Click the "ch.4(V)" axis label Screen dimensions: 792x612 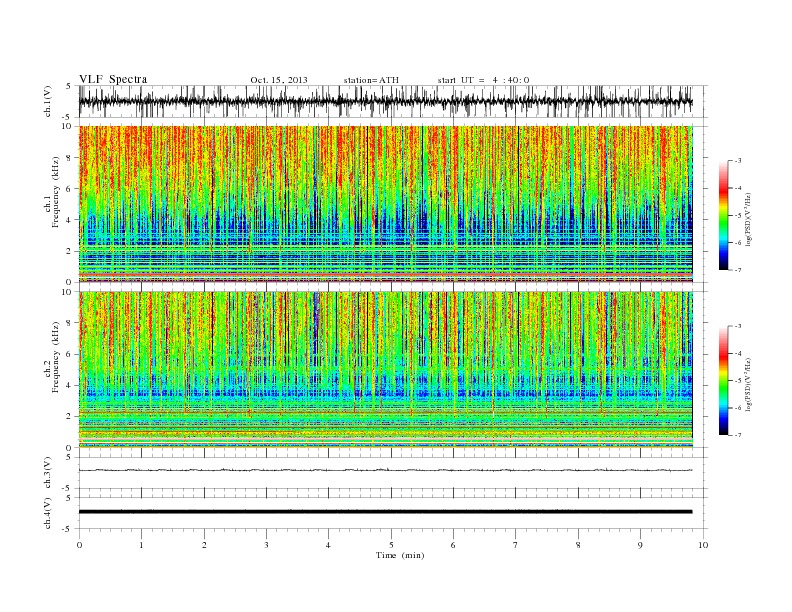48,513
